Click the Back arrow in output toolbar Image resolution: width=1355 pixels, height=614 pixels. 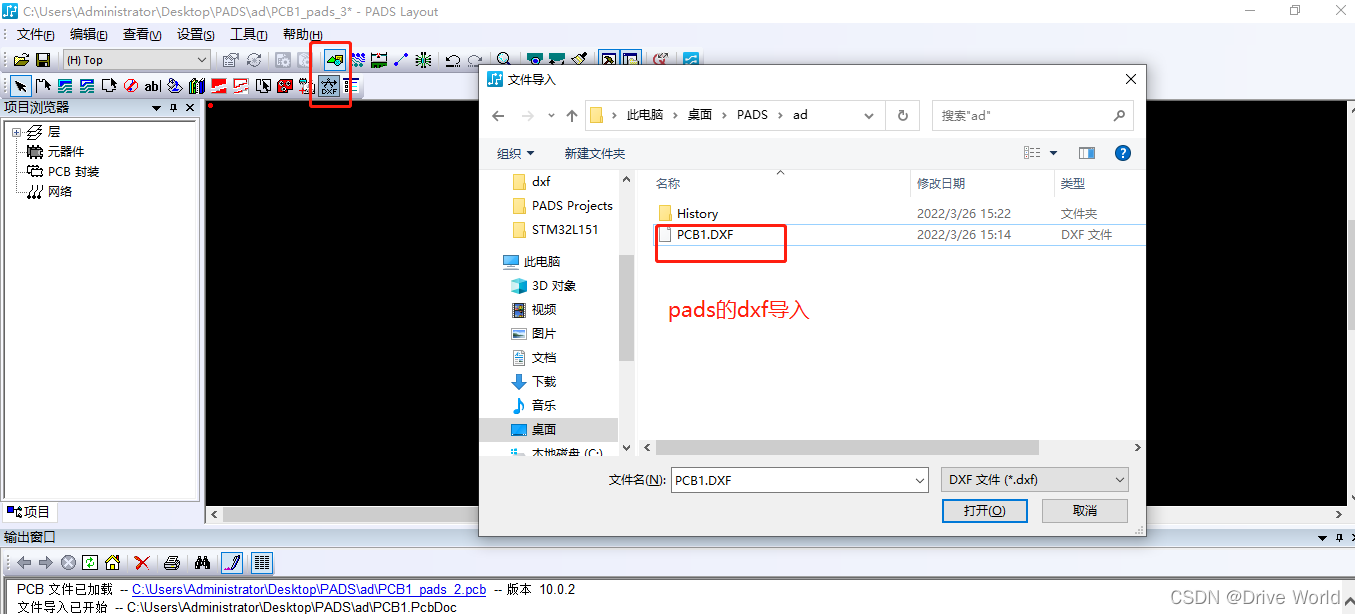(24, 563)
